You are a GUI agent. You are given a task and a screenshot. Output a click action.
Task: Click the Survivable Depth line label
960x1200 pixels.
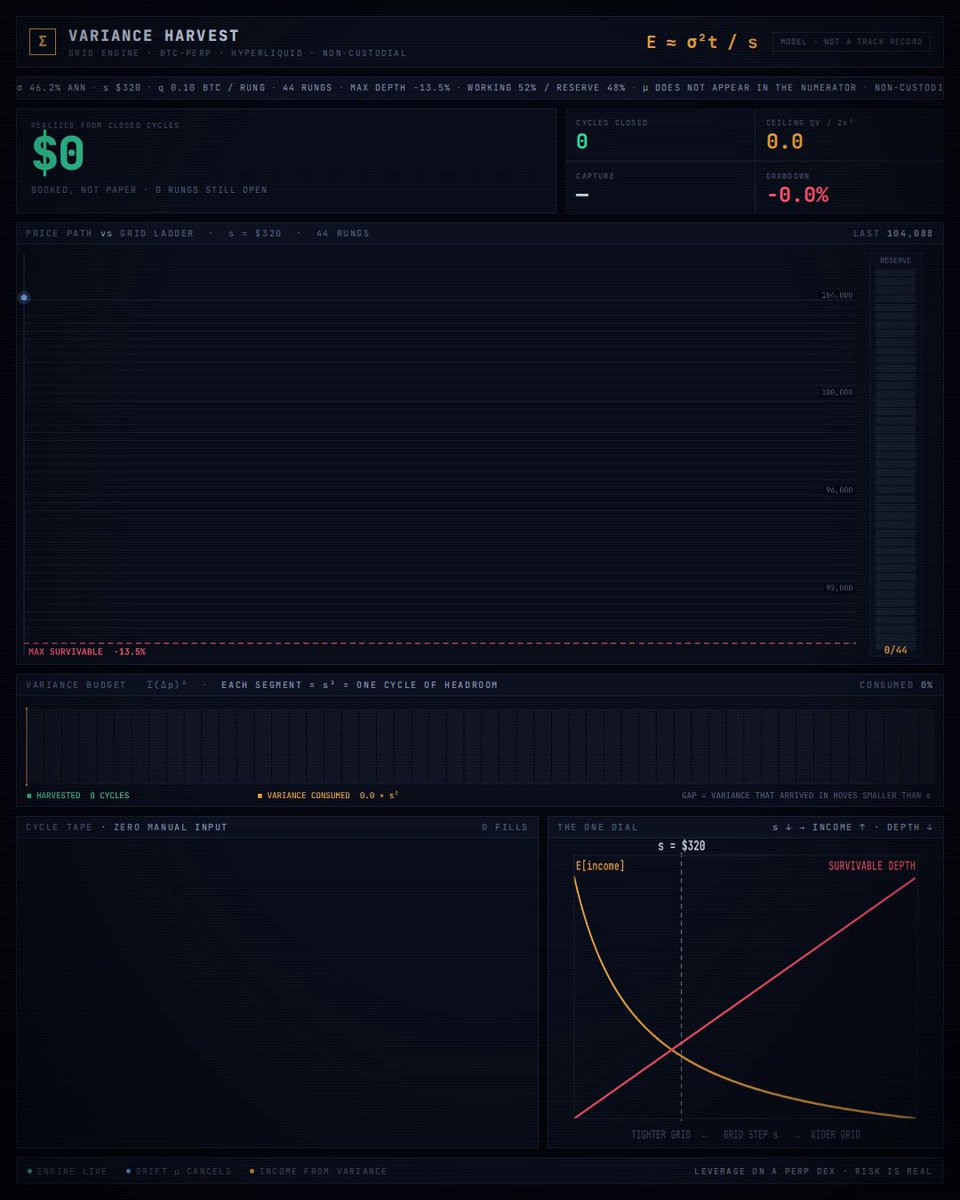pyautogui.click(x=871, y=866)
